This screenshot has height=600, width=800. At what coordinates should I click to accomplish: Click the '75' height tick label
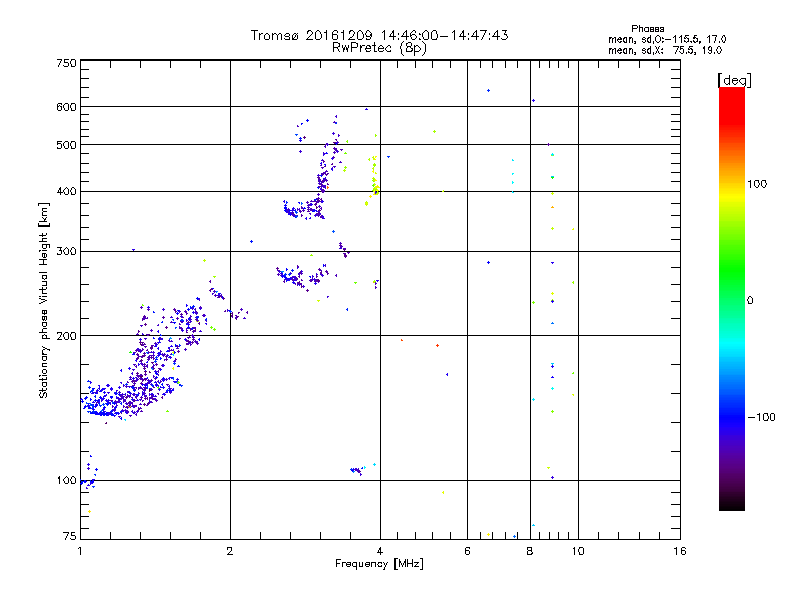[x=69, y=536]
